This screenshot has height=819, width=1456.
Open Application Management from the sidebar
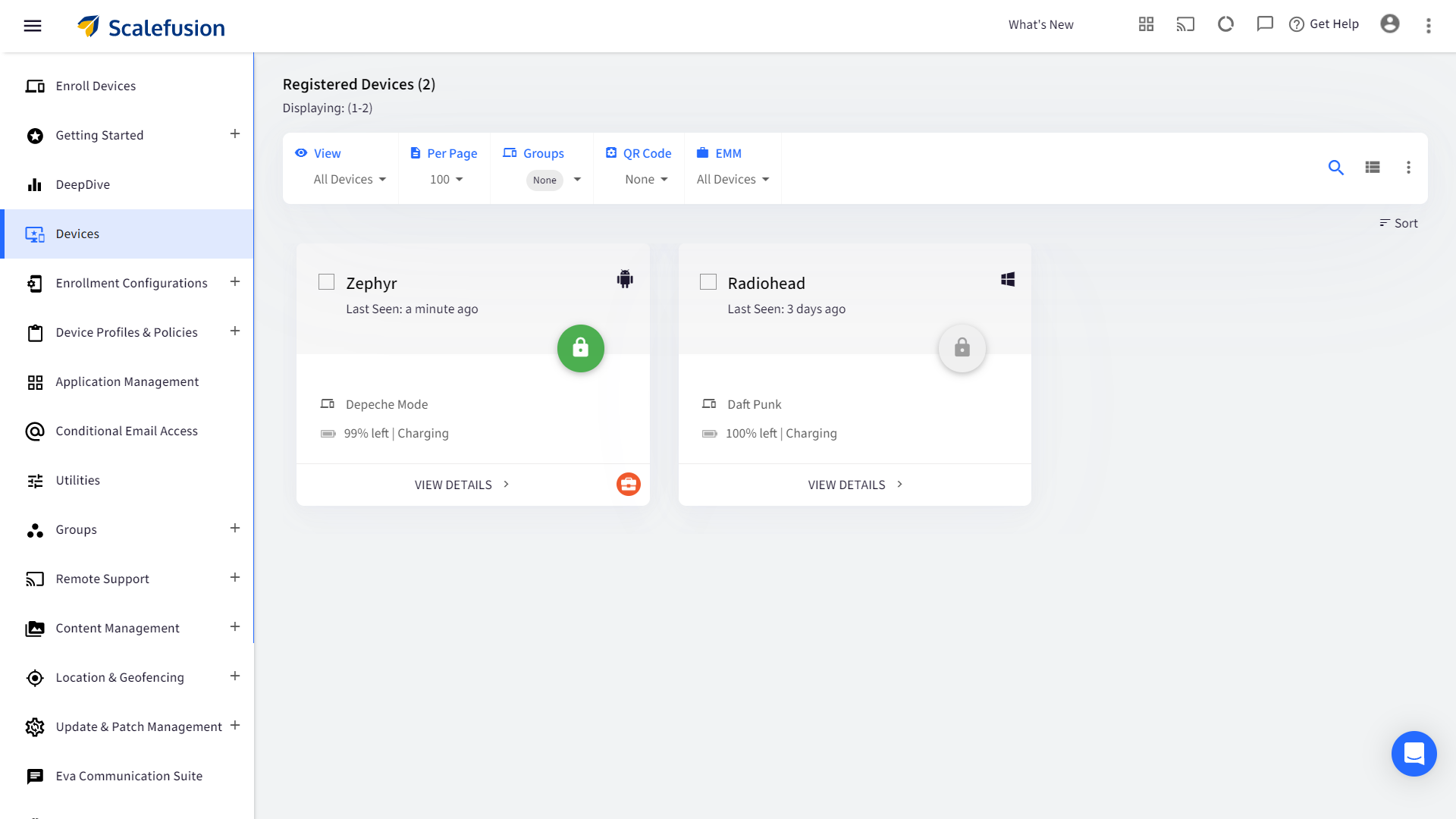[127, 381]
